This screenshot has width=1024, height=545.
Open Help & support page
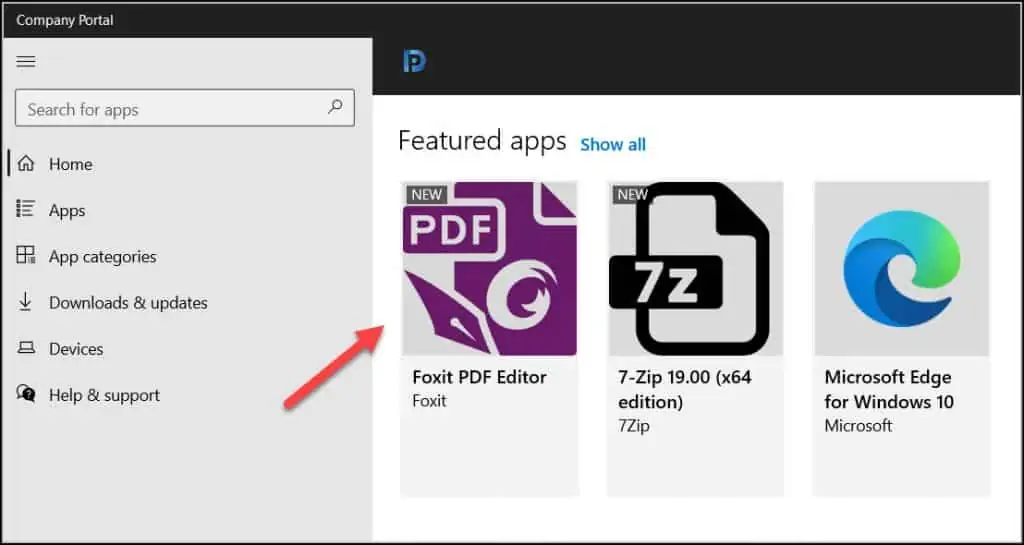pos(104,396)
